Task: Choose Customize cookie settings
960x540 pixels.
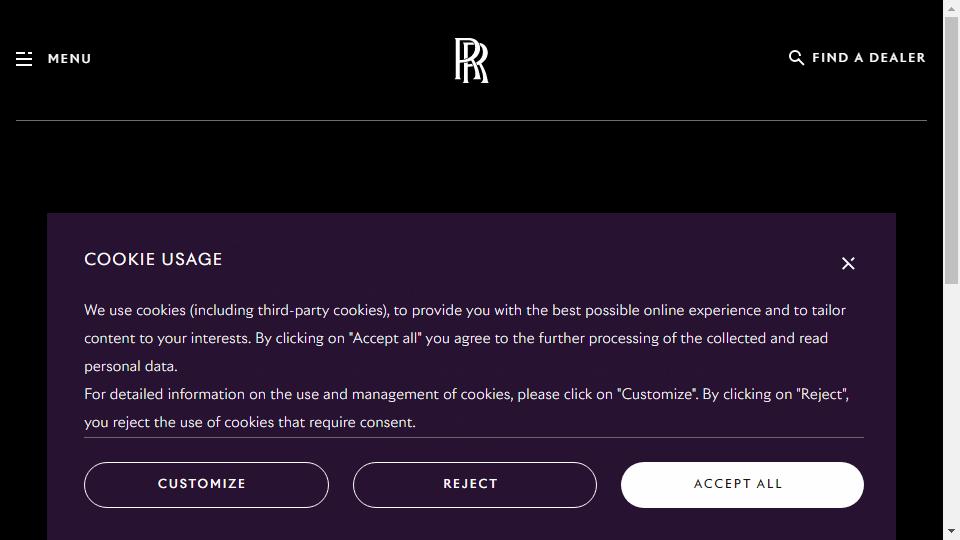Action: pyautogui.click(x=206, y=484)
